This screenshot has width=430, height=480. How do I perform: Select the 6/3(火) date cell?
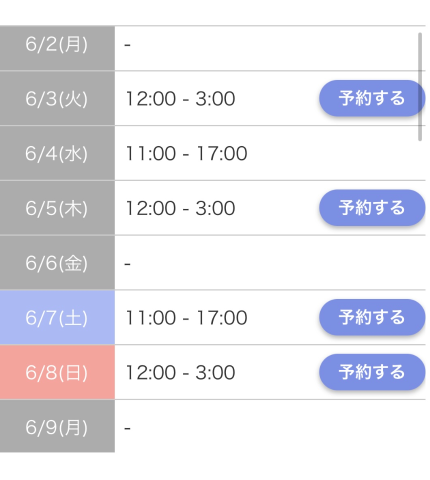tap(57, 98)
